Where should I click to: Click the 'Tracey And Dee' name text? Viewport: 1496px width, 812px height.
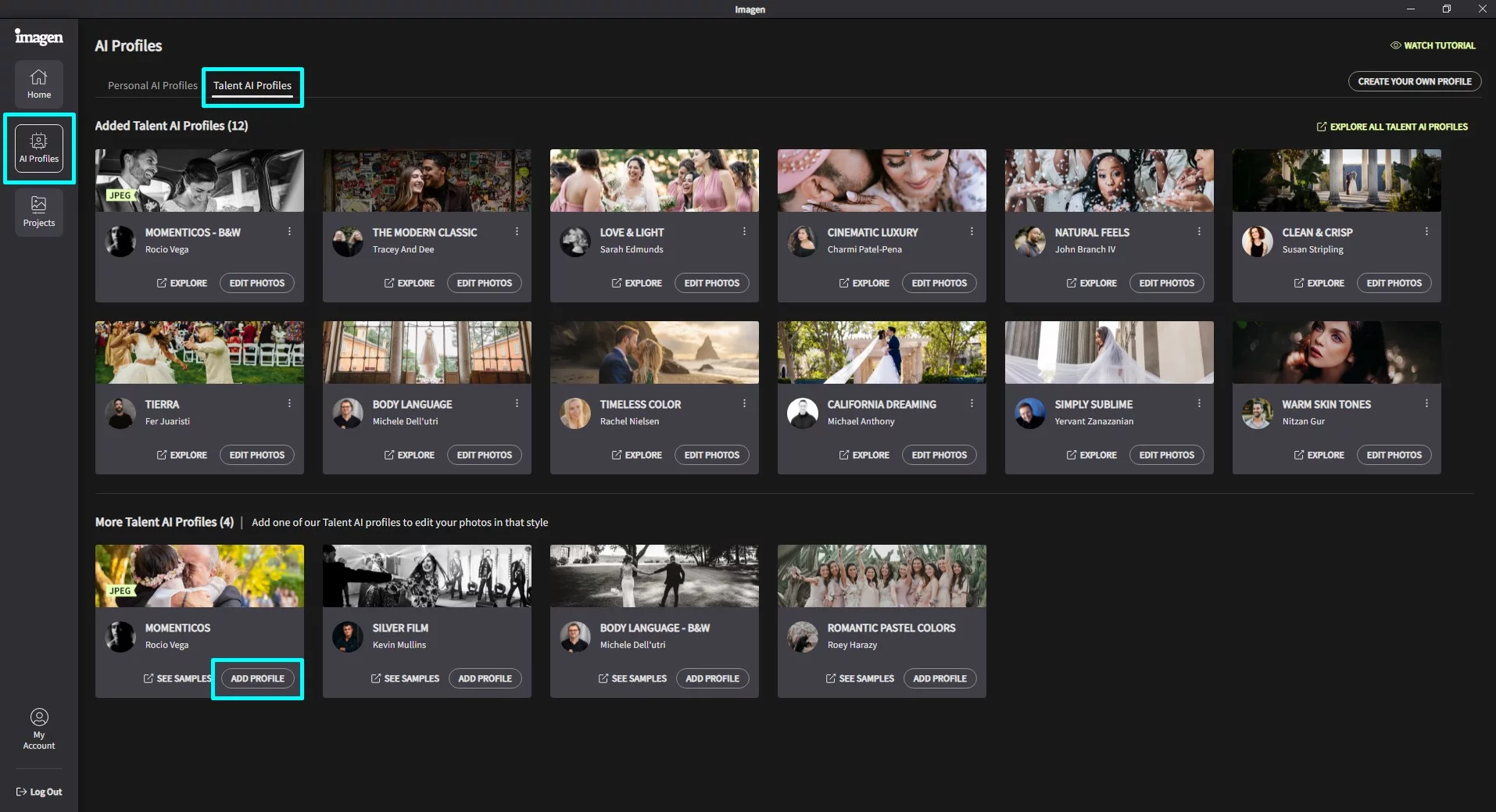(x=403, y=249)
